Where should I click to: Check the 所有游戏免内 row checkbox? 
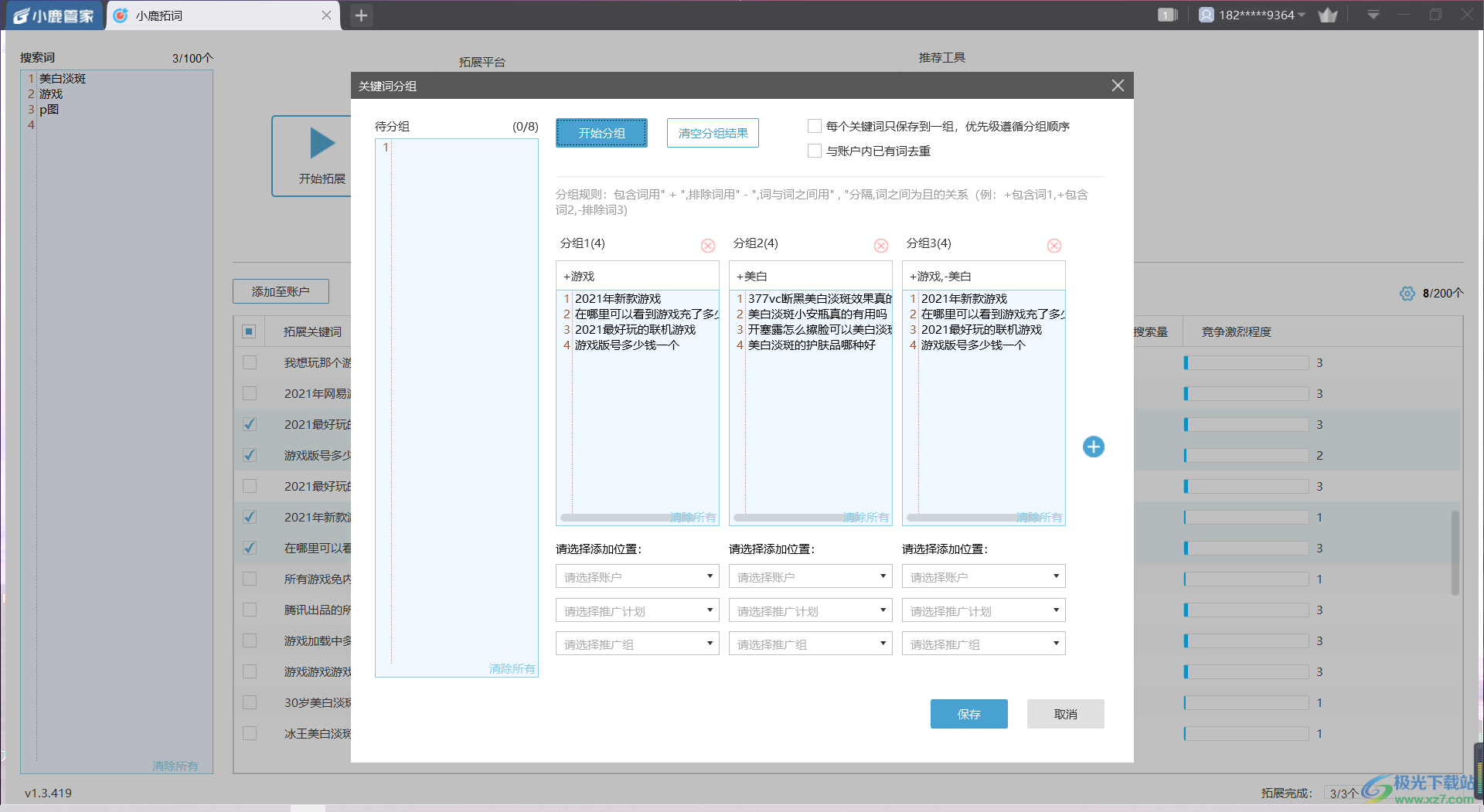pos(249,579)
